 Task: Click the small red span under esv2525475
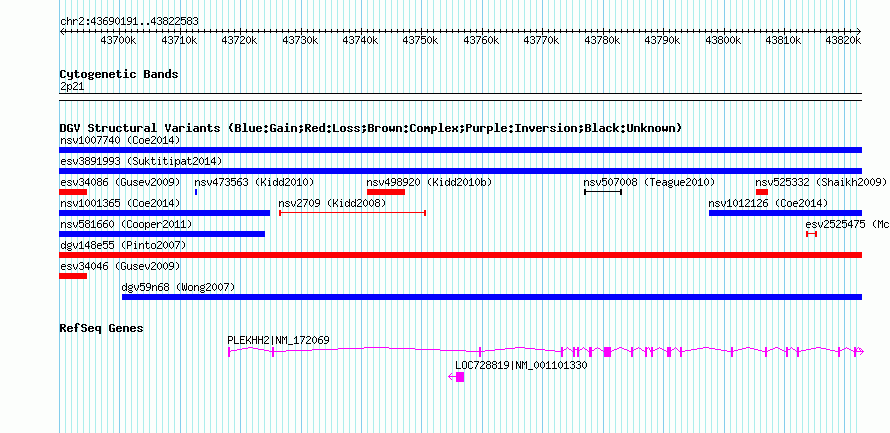tap(812, 234)
